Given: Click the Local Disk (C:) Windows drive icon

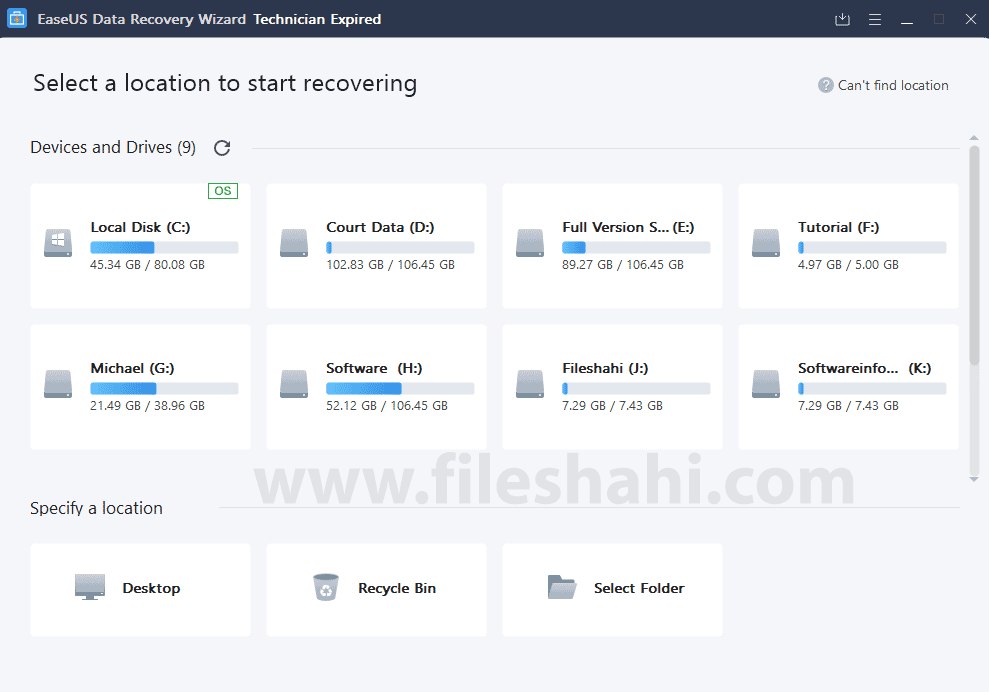Looking at the screenshot, I should [58, 243].
